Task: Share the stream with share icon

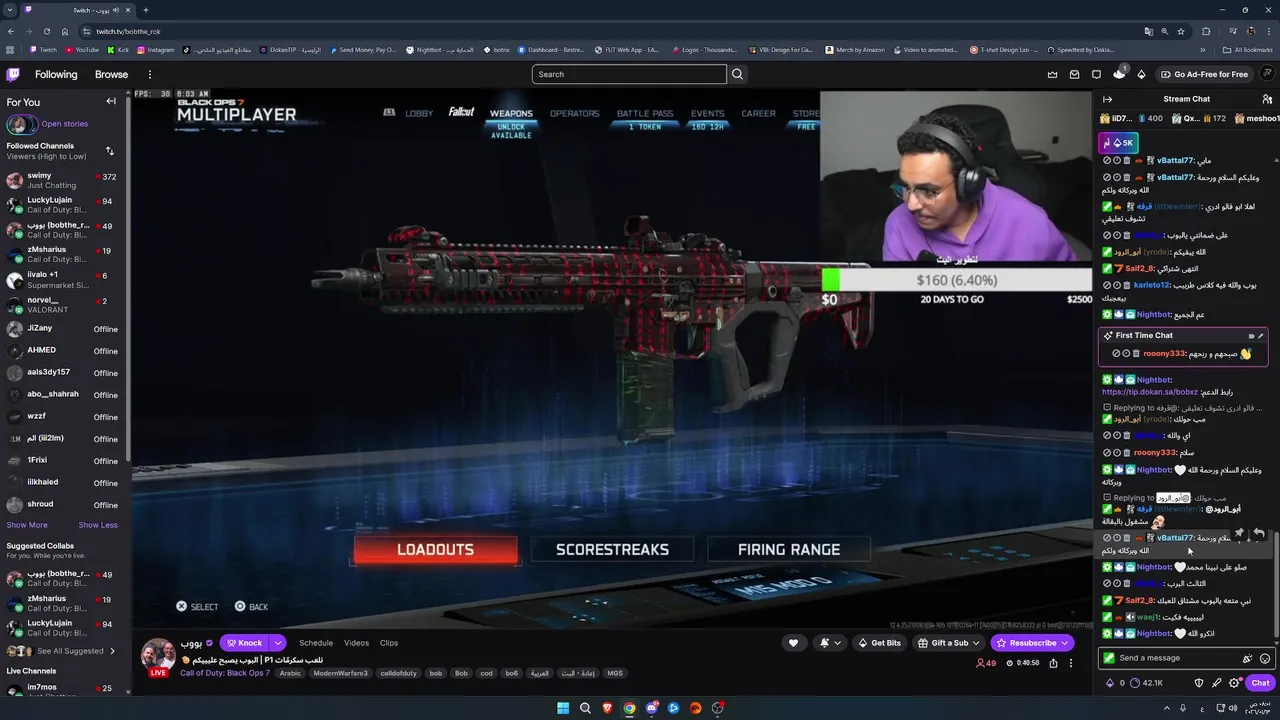Action: tap(1053, 663)
